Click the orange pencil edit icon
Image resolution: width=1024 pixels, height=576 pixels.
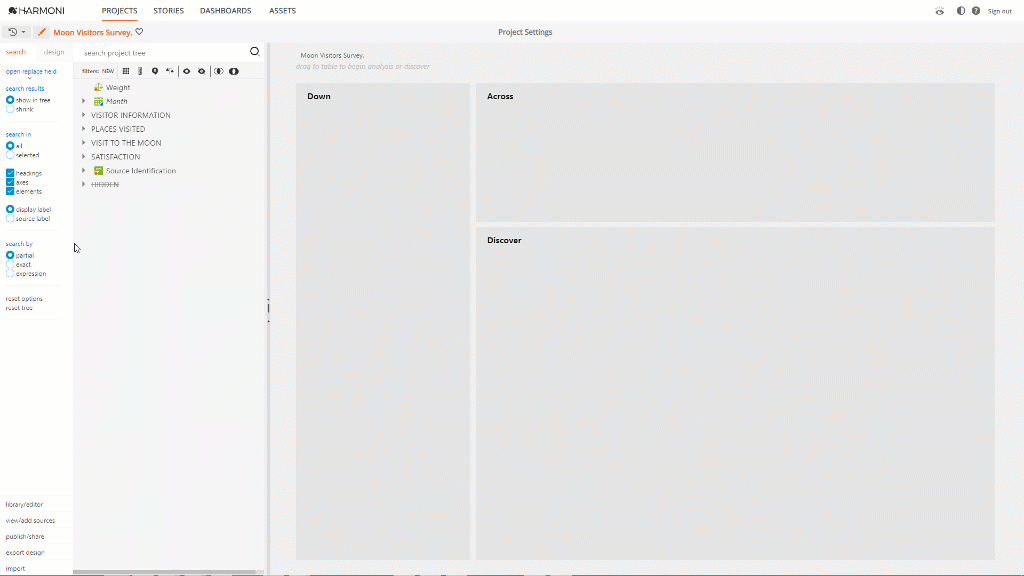click(41, 32)
